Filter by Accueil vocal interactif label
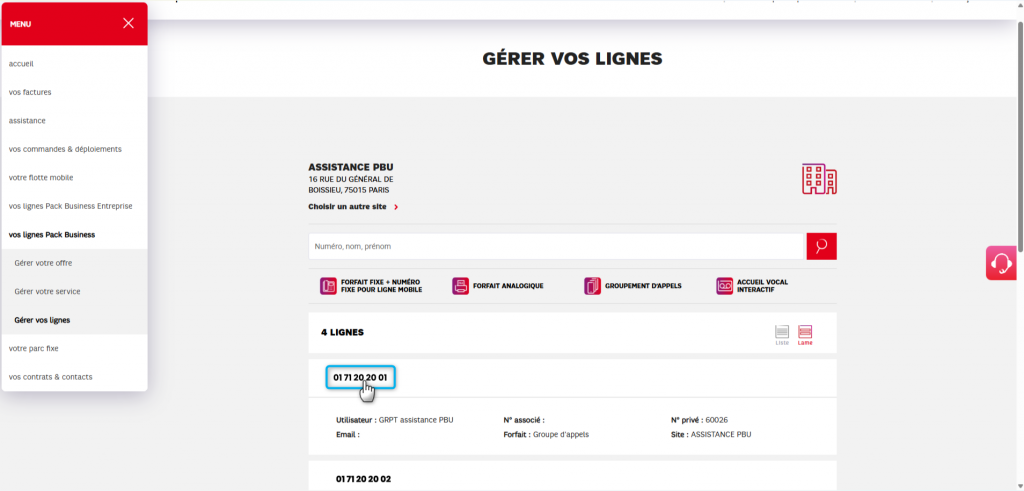The height and width of the screenshot is (491, 1024). (x=762, y=286)
